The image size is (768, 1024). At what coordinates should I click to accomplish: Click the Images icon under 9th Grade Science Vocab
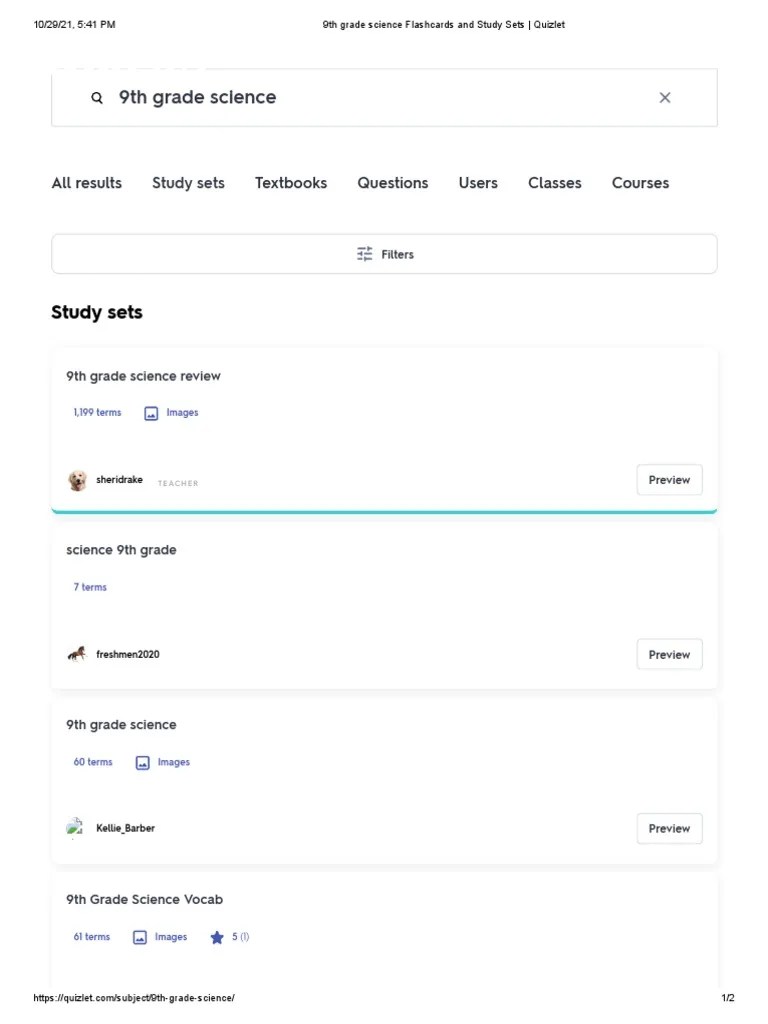tap(139, 937)
